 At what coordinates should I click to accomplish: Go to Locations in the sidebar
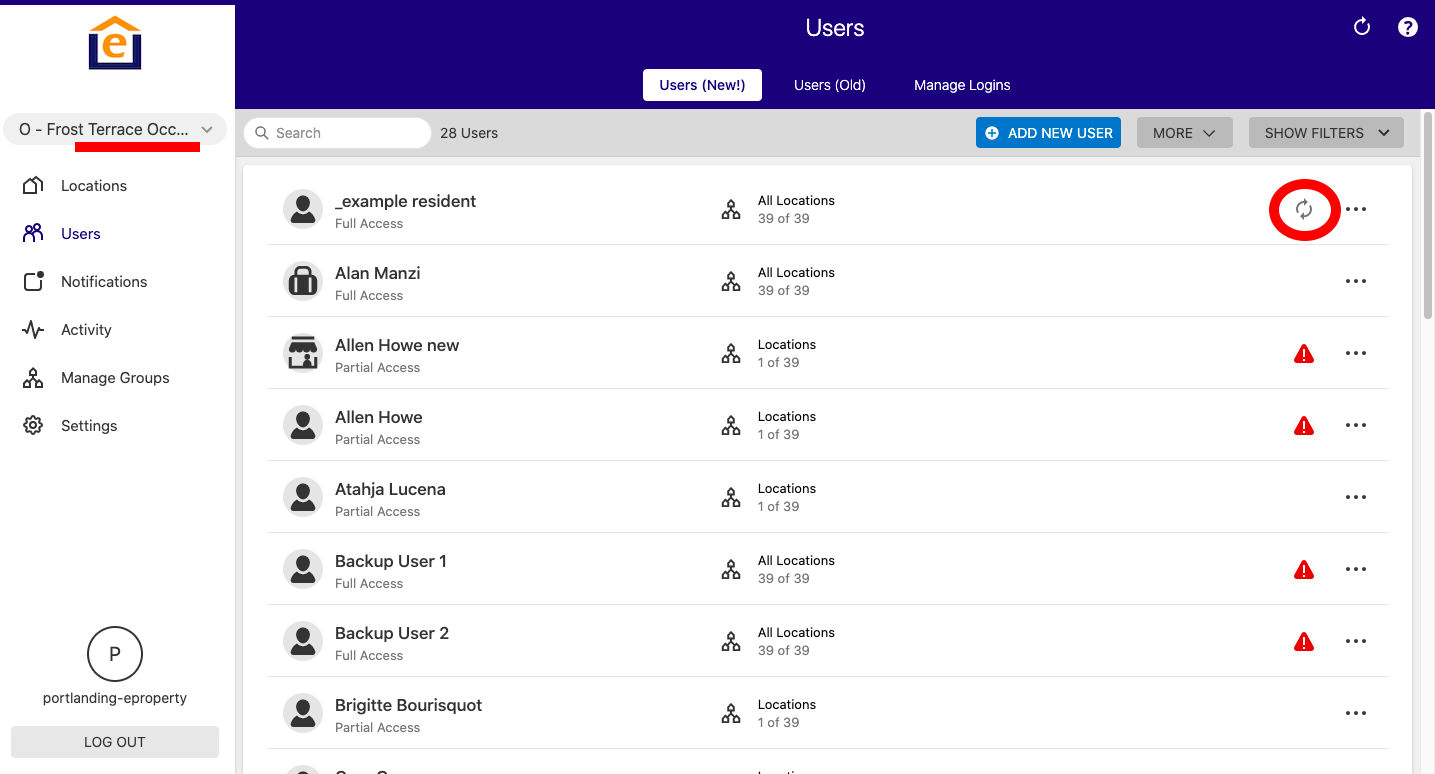point(94,185)
